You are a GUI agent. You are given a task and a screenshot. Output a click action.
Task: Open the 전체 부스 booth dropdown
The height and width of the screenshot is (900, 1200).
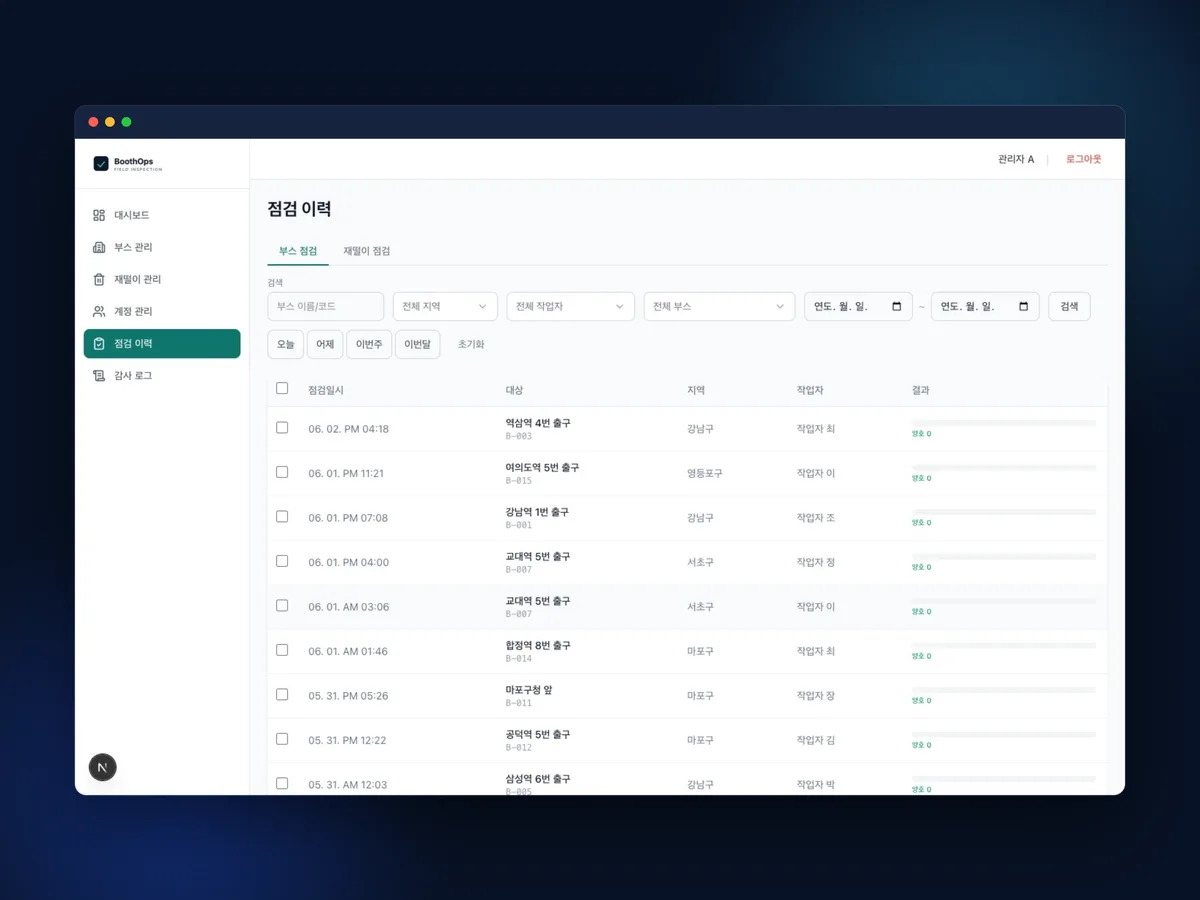(x=719, y=306)
